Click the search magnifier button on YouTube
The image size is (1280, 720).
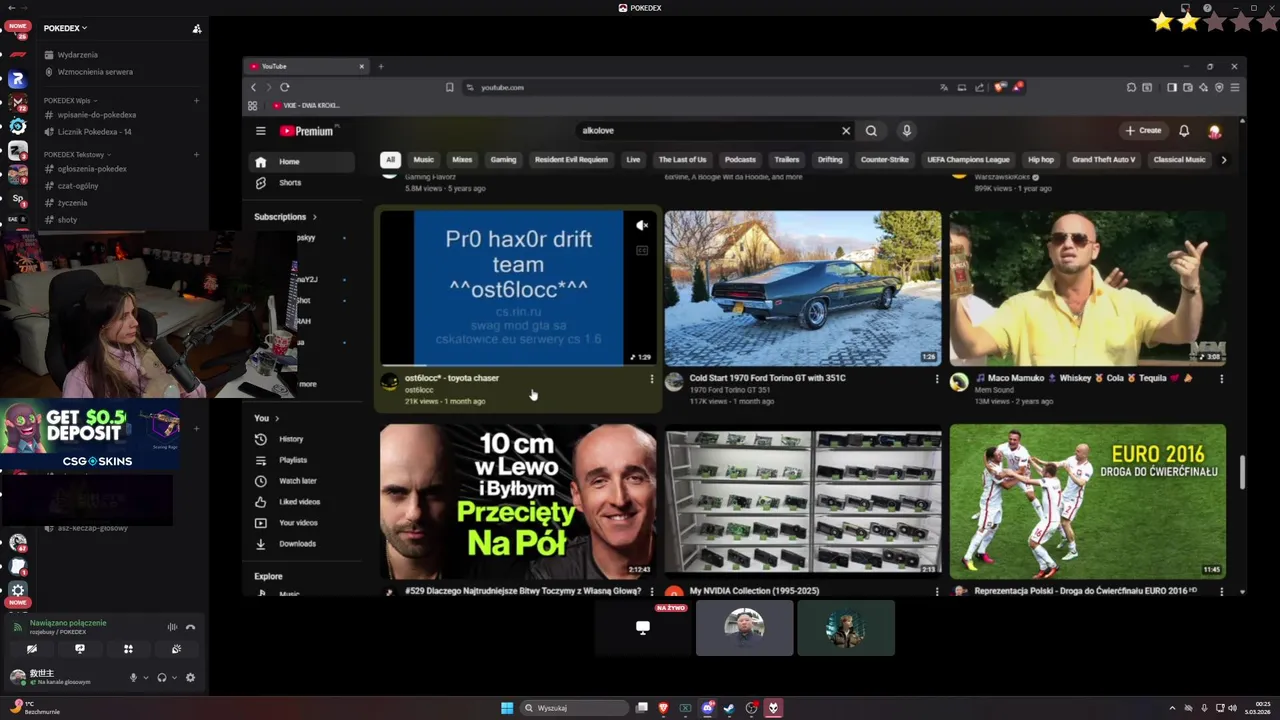tap(871, 131)
